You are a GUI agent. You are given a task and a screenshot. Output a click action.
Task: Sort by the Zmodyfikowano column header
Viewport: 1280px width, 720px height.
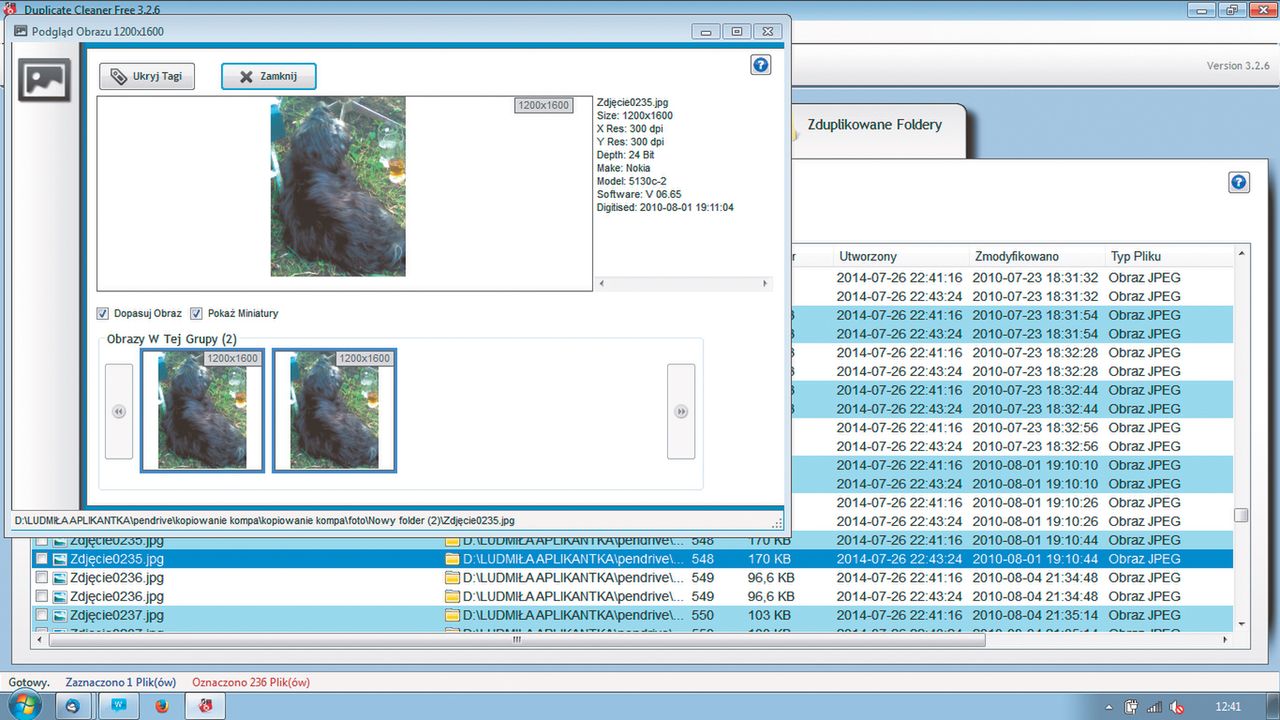(1038, 256)
